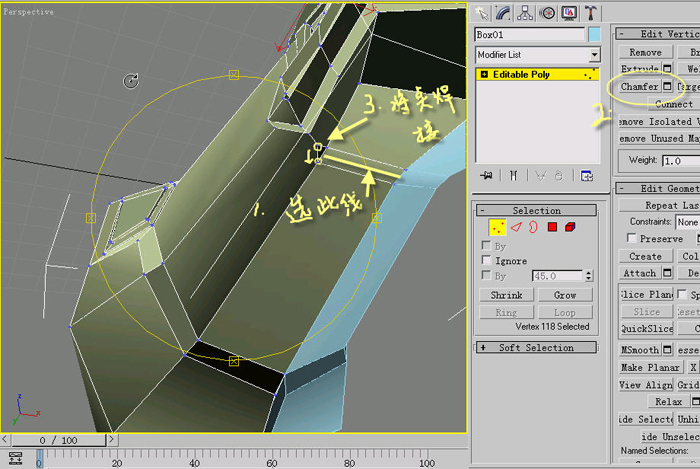Click the Make Planar button
This screenshot has width=700, height=469.
(650, 367)
